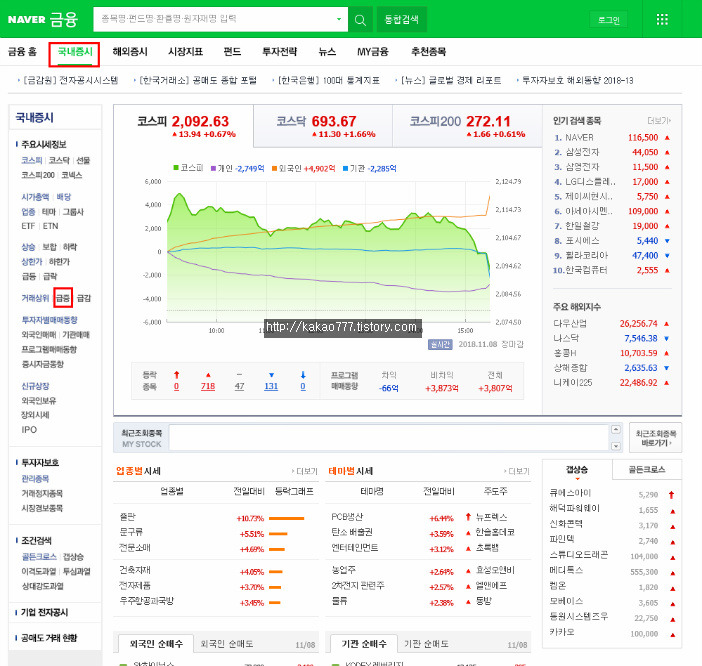The image size is (702, 666).
Task: Open 포시에스 in popular search list
Action: point(582,241)
